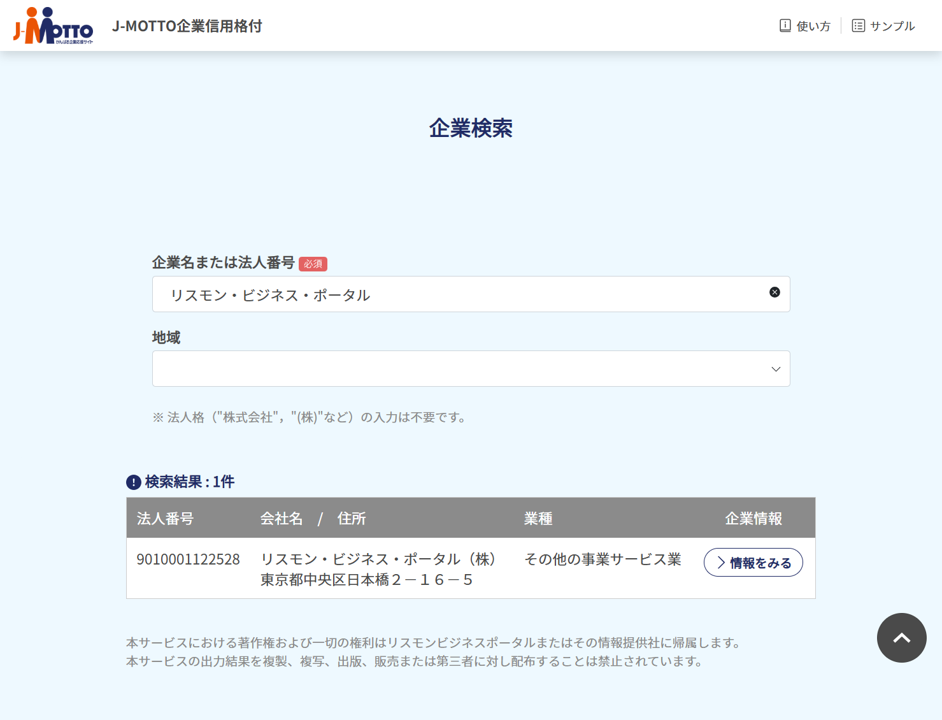This screenshot has width=942, height=720.
Task: Click the 必須 required badge
Action: [313, 264]
